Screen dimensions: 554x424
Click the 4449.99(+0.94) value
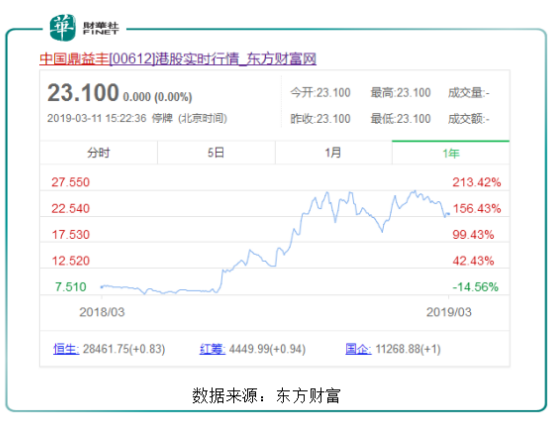[267, 349]
